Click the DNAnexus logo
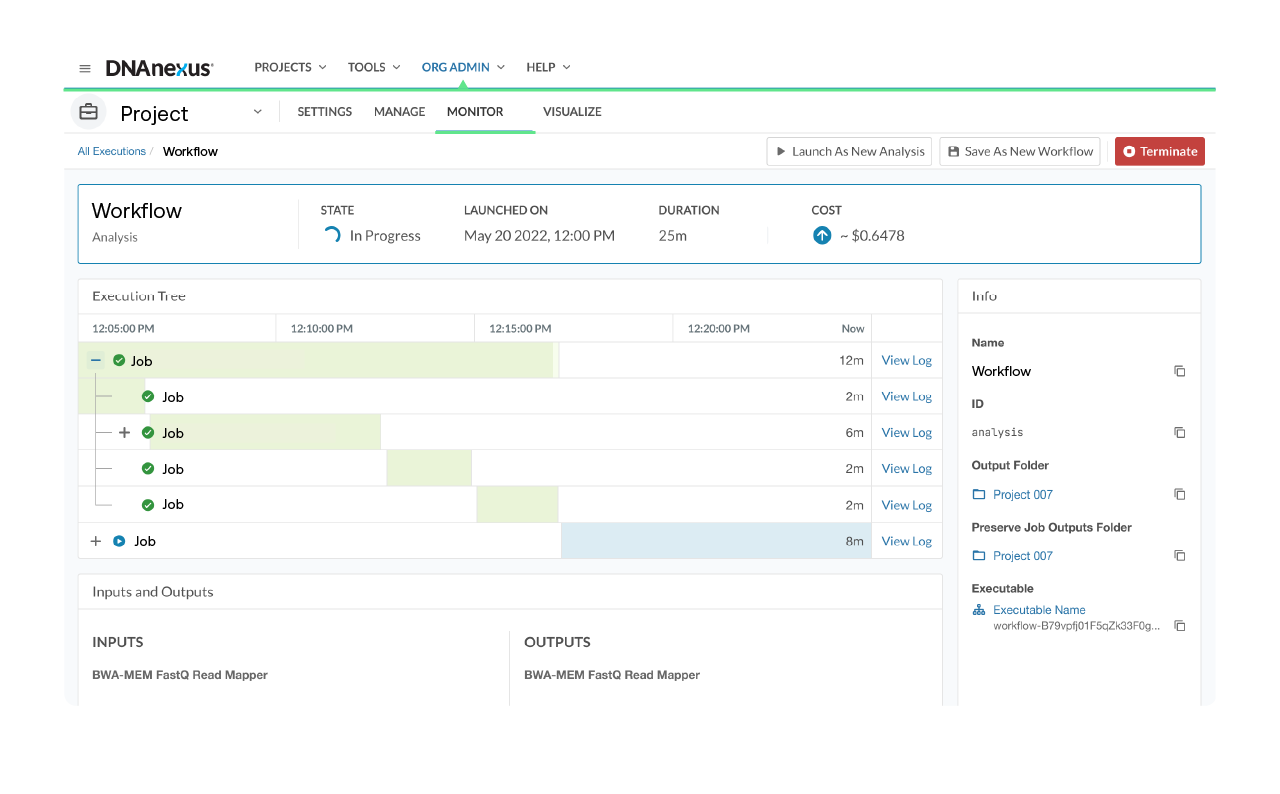Screen dimensions: 1280x794 point(159,67)
